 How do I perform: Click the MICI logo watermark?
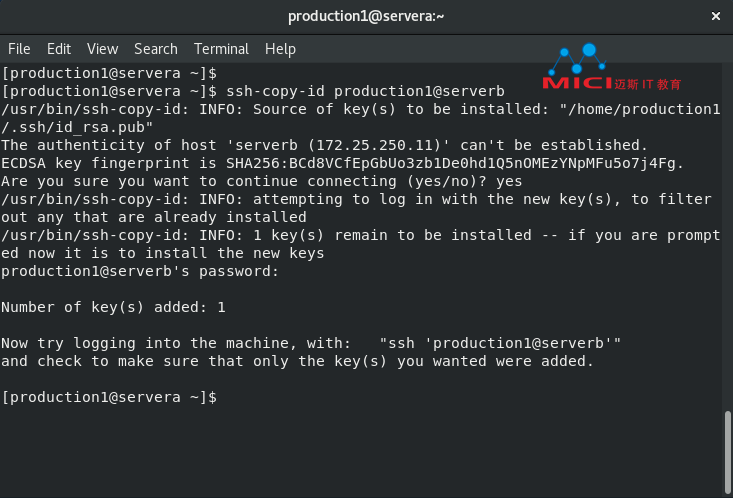[x=578, y=67]
